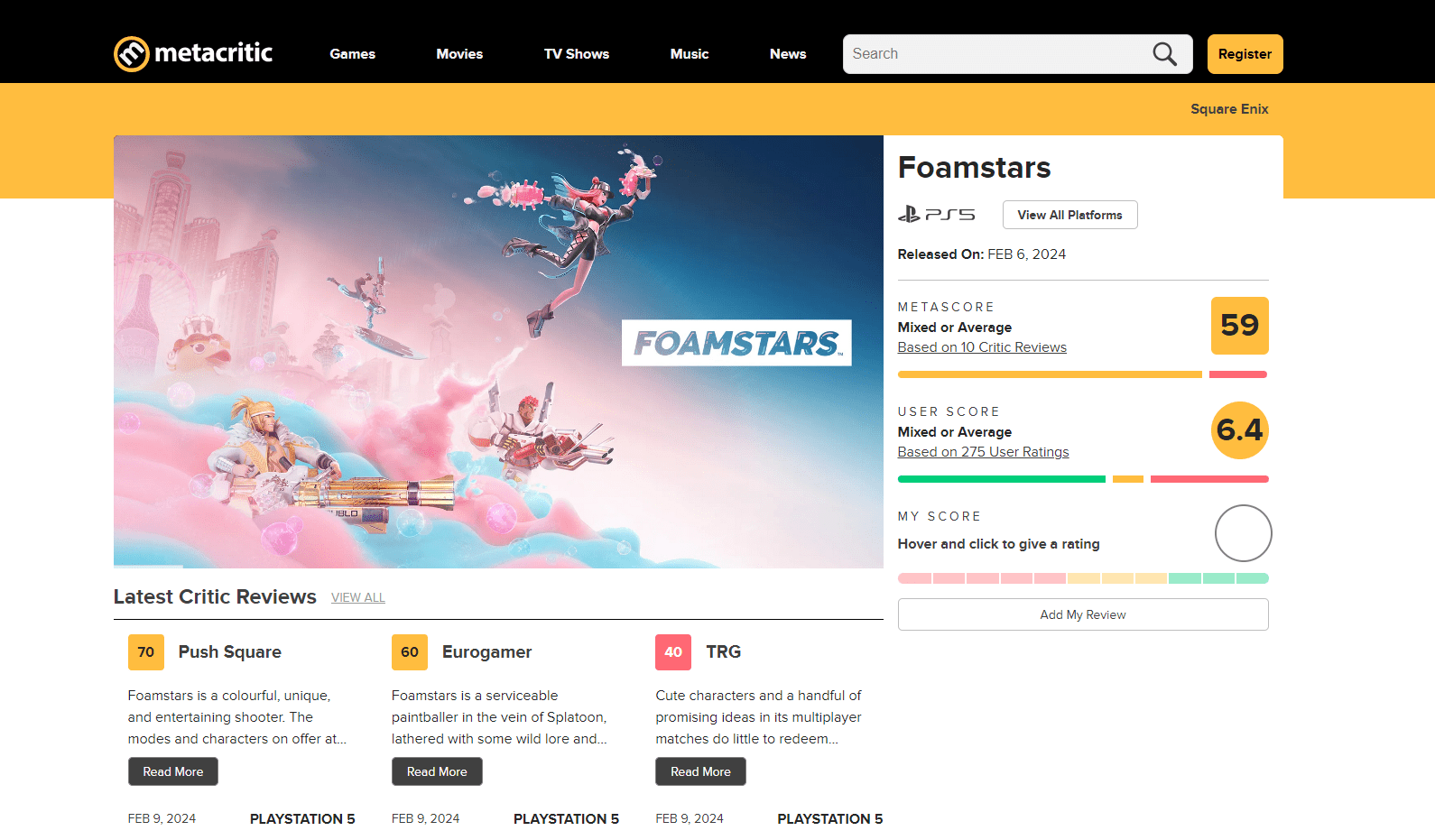This screenshot has width=1435, height=840.
Task: Click the empty My Score circle
Action: (1243, 533)
